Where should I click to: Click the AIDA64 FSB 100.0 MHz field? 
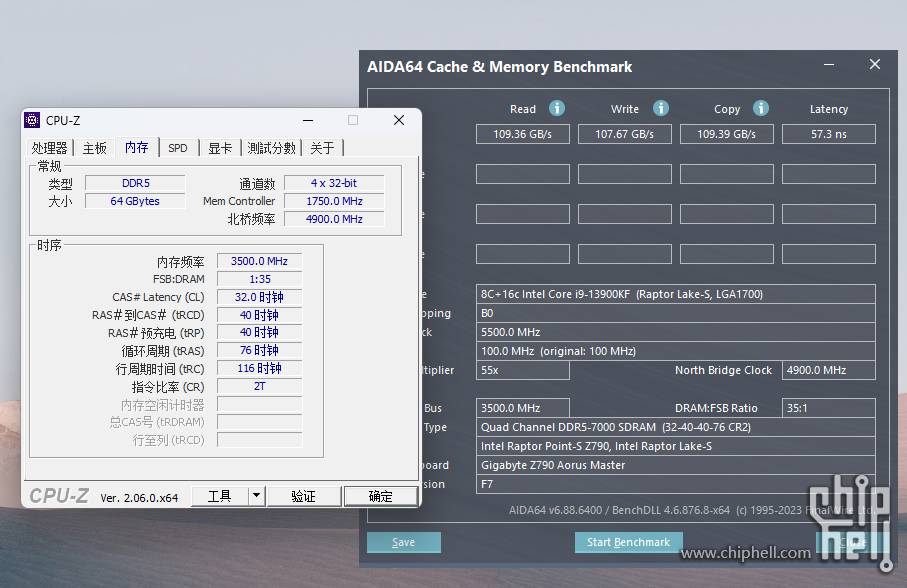tap(676, 351)
